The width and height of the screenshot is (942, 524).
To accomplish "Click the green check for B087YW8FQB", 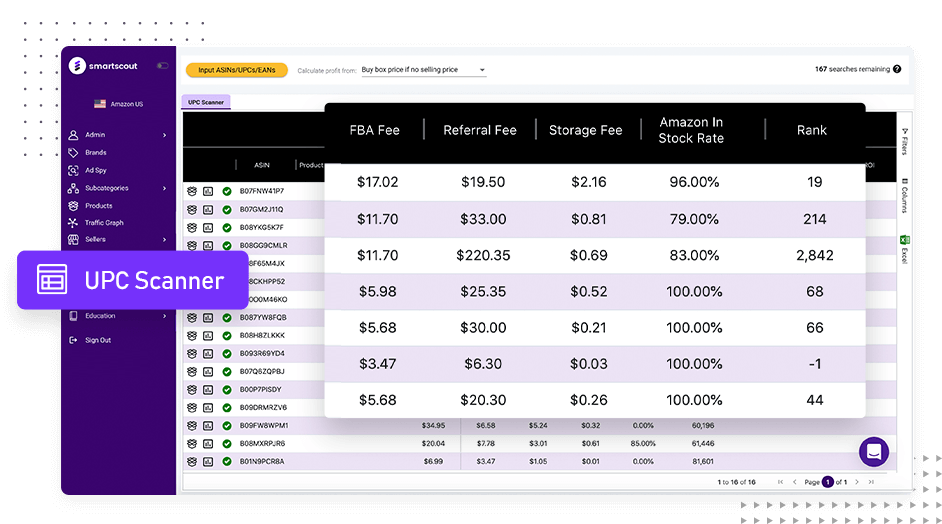I will [227, 317].
